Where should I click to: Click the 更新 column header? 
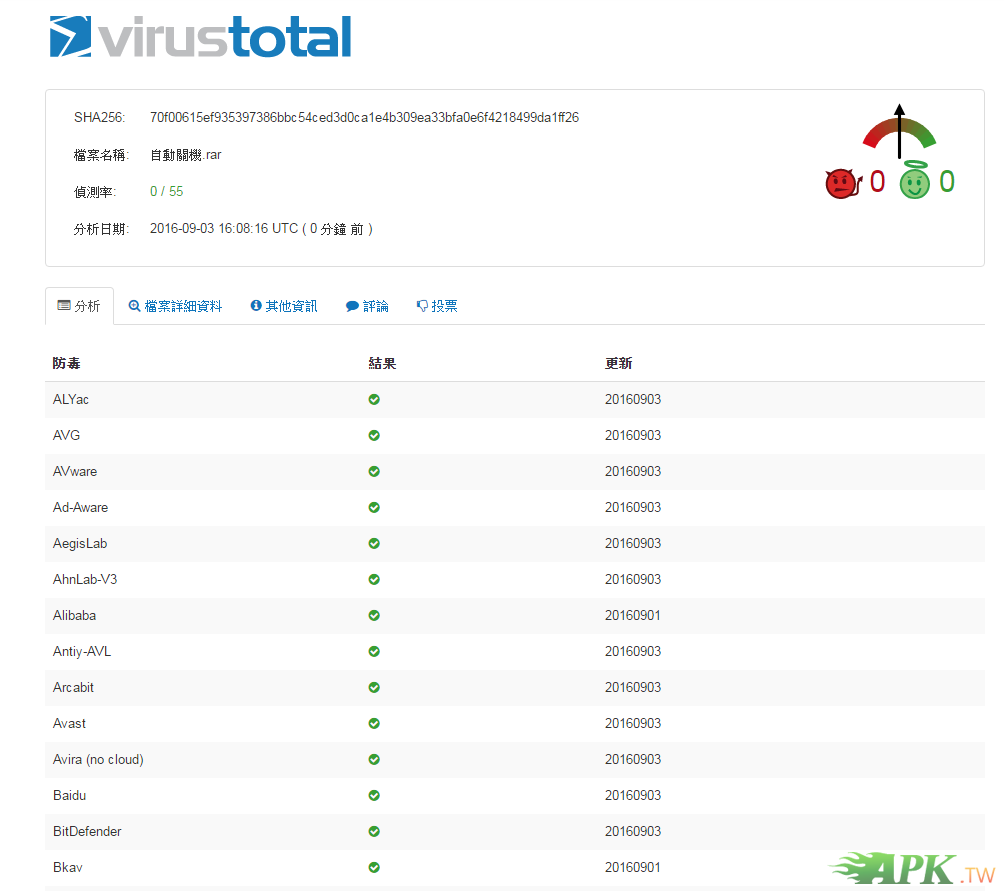click(x=619, y=364)
